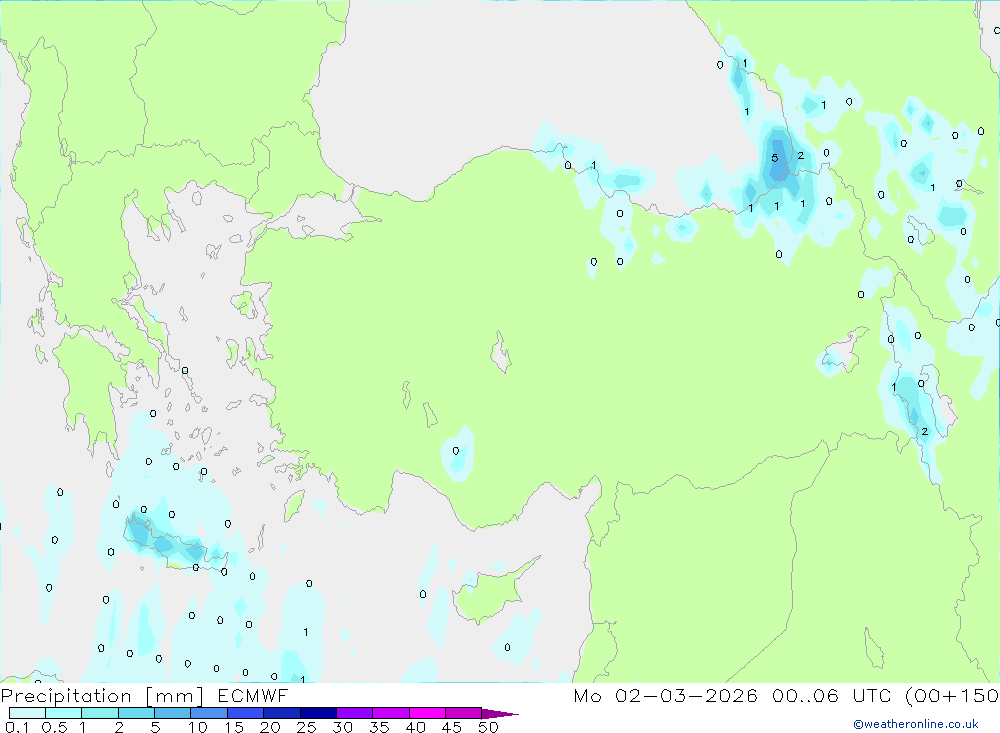Viewport: 1000px width, 733px height.
Task: Click the '20' legend scale label
Action: pyautogui.click(x=270, y=727)
